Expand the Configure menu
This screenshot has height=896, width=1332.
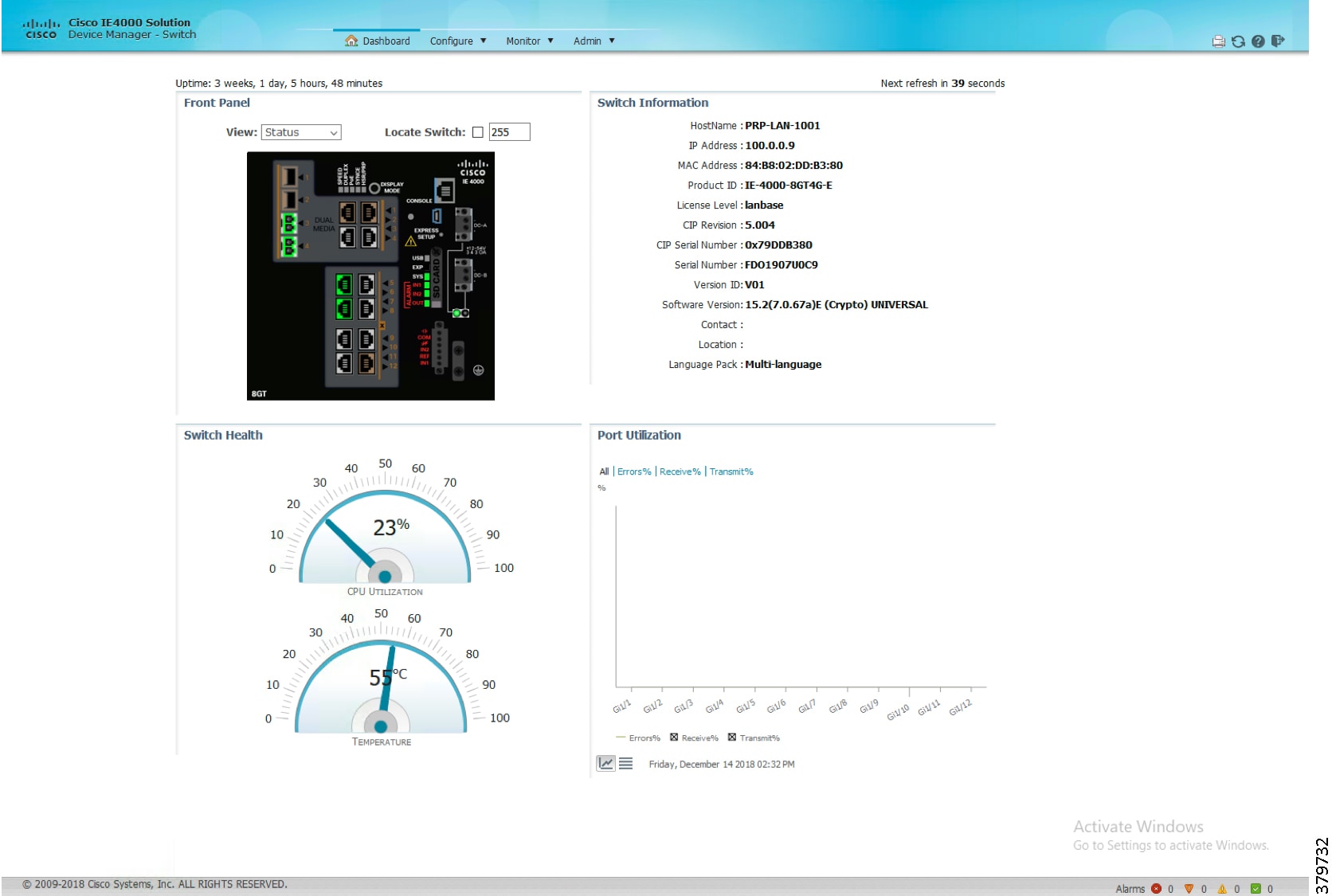tap(457, 41)
